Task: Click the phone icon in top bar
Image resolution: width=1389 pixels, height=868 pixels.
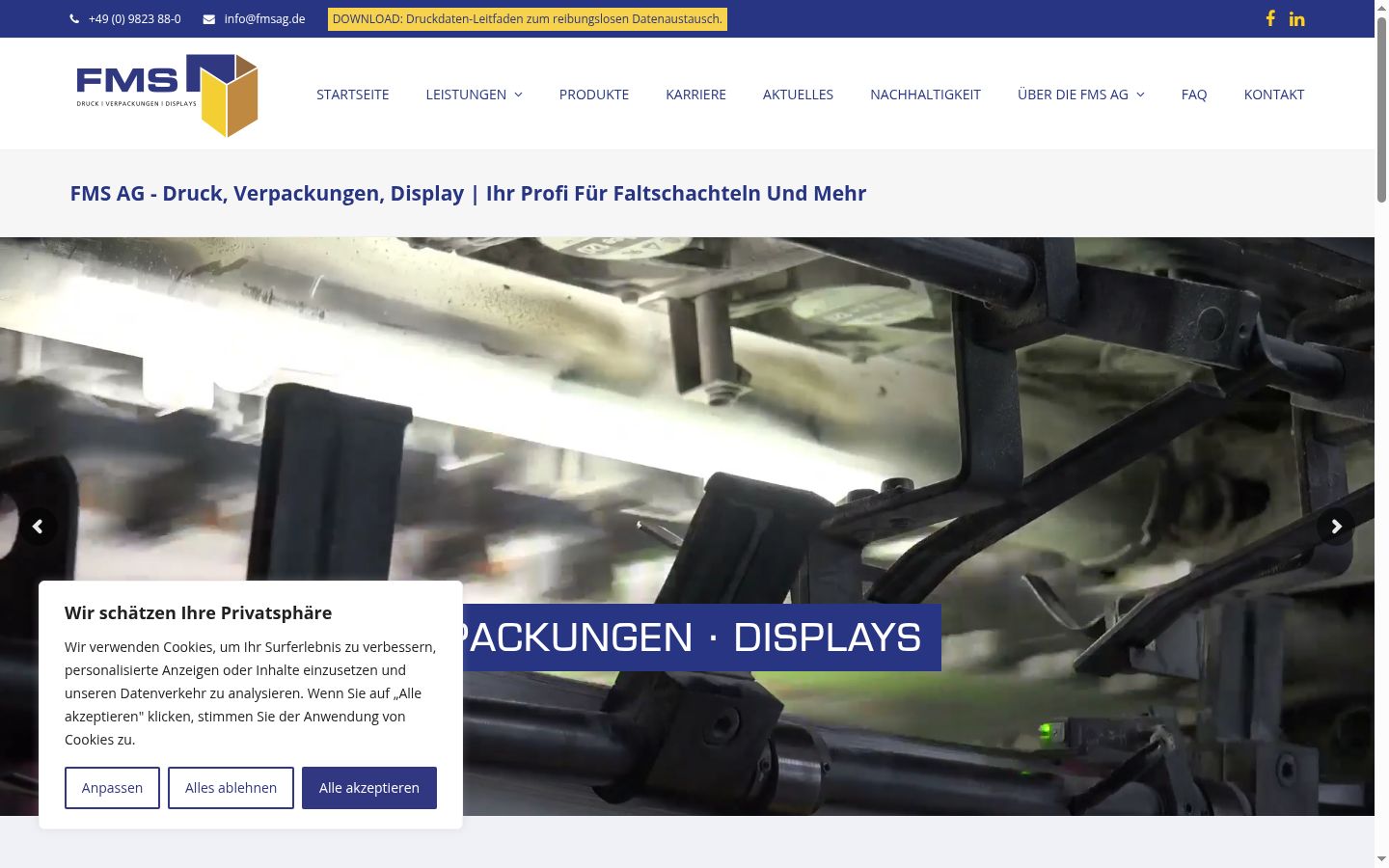Action: tap(74, 18)
